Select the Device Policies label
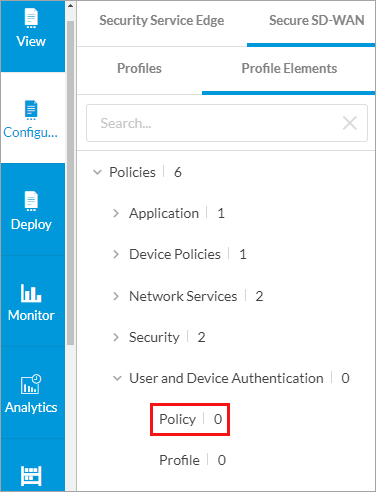Viewport: 376px width, 492px height. tap(175, 254)
